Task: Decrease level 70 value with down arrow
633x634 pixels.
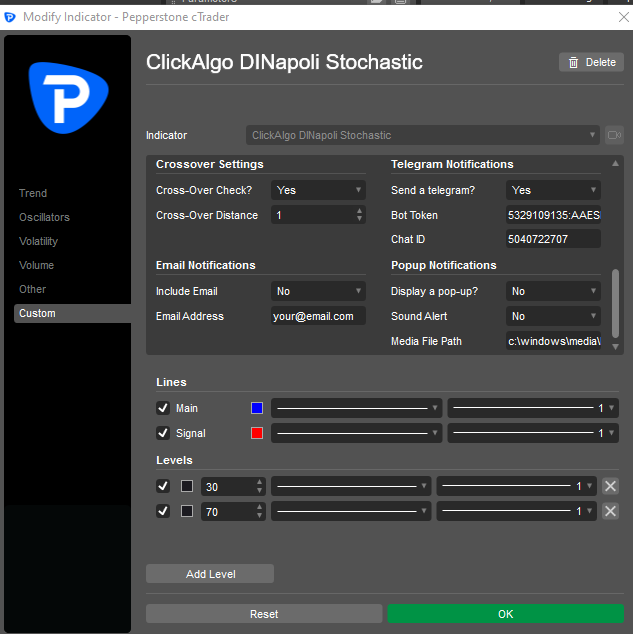Action: coord(260,516)
